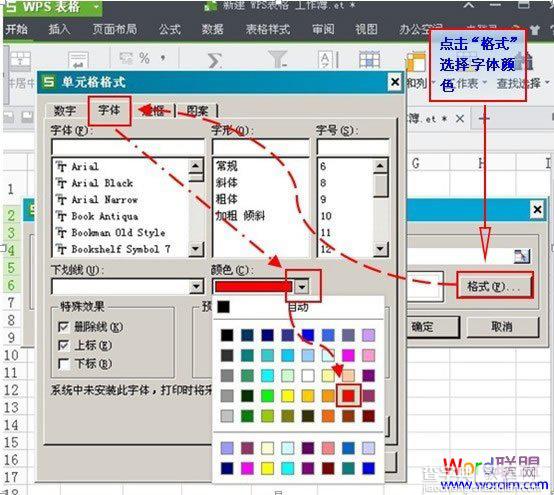
Task: Open the 插入 ribbon tab
Action: pyautogui.click(x=59, y=29)
